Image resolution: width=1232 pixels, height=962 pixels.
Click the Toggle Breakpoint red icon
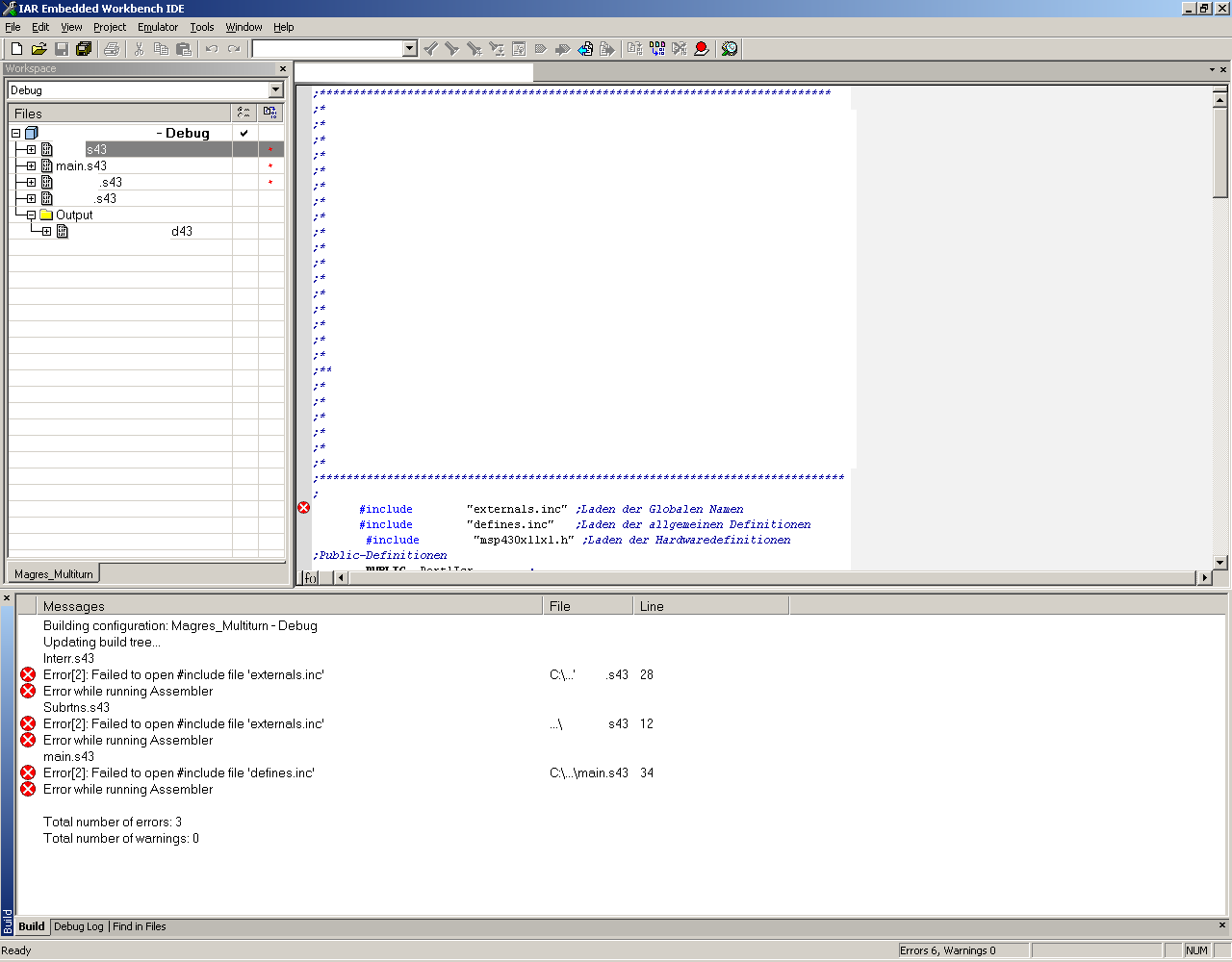[702, 49]
